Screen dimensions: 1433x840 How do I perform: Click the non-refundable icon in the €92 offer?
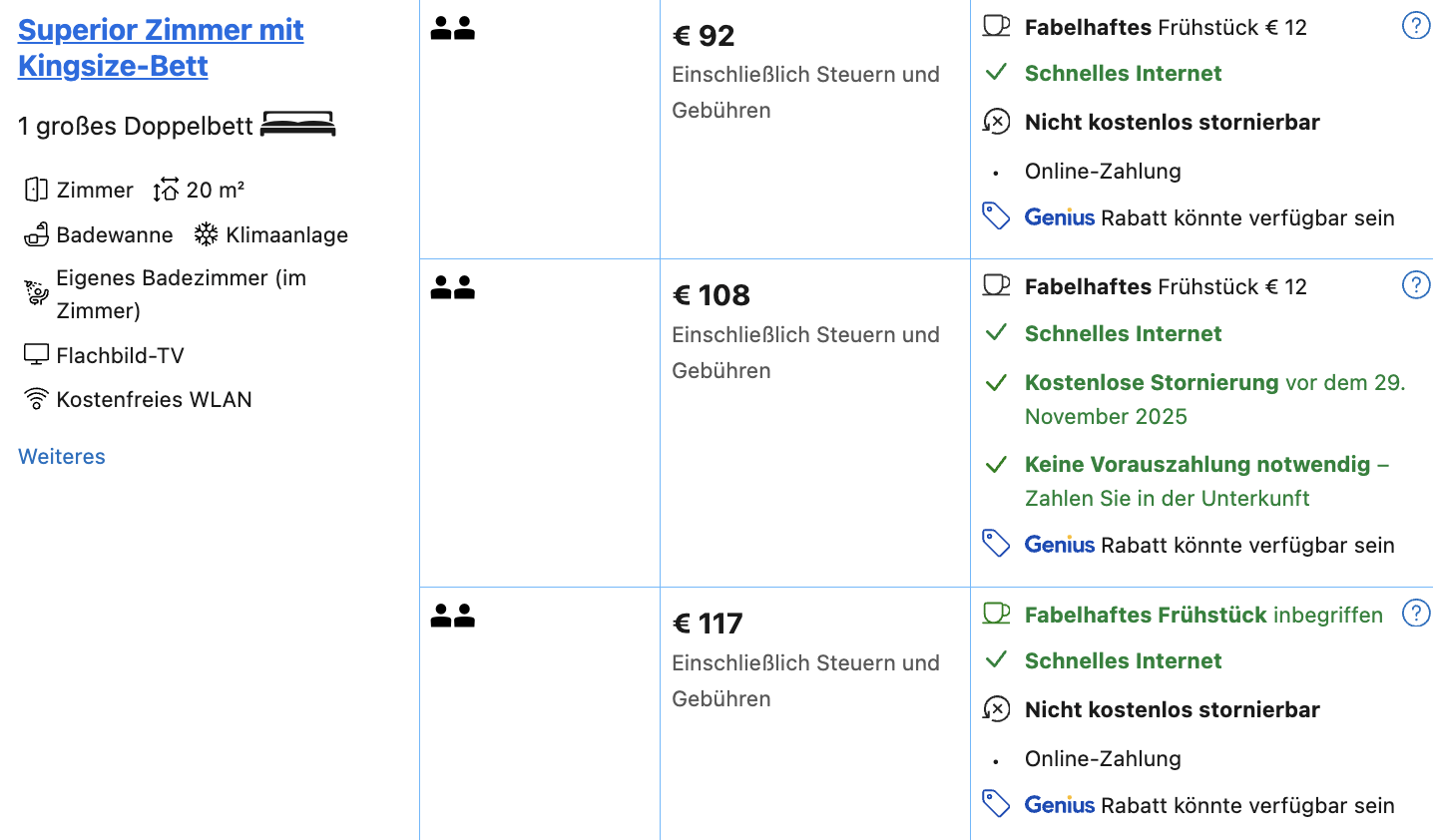(x=996, y=122)
